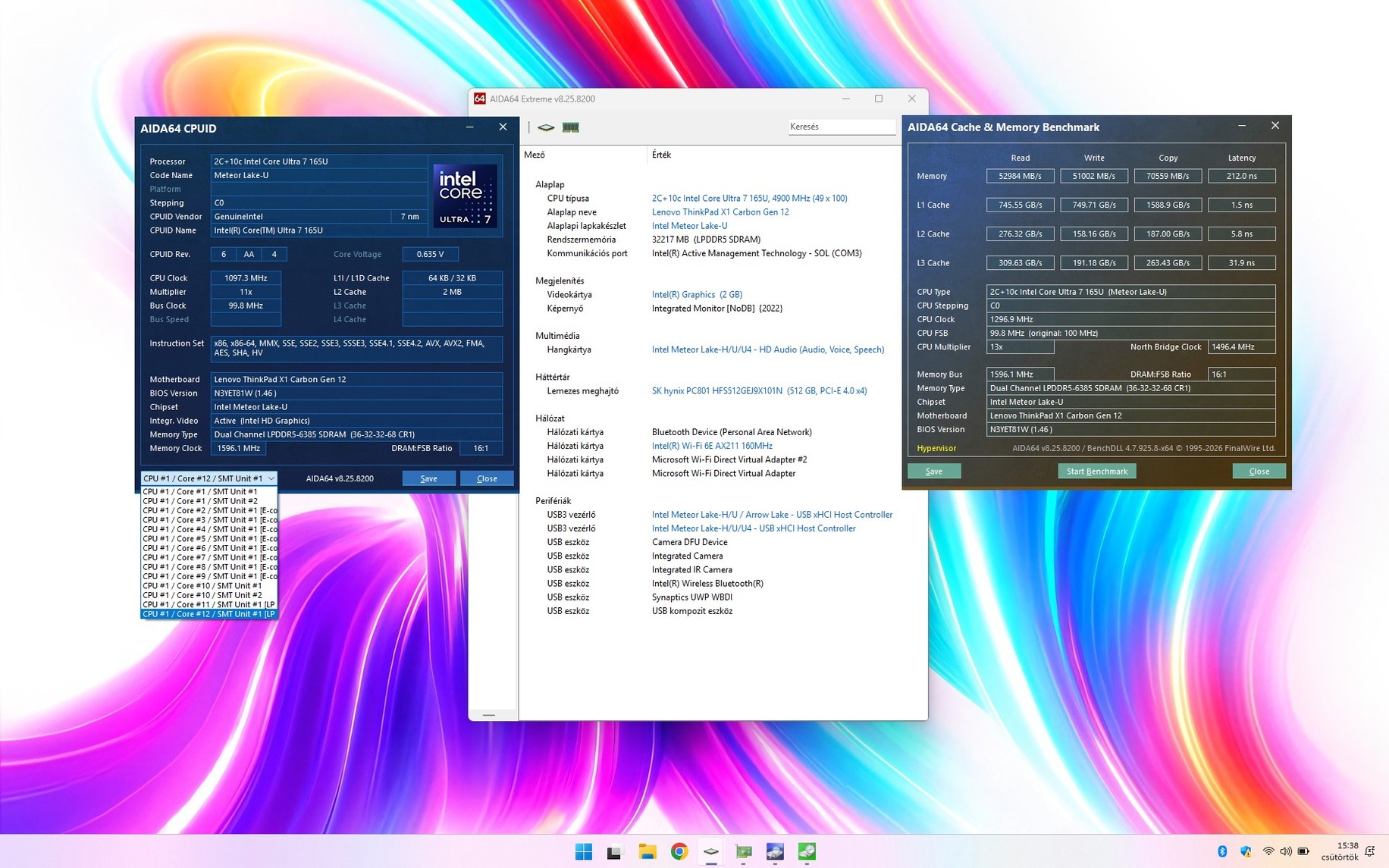
Task: Click the Core Voltage value 0.635 V
Action: tap(430, 254)
